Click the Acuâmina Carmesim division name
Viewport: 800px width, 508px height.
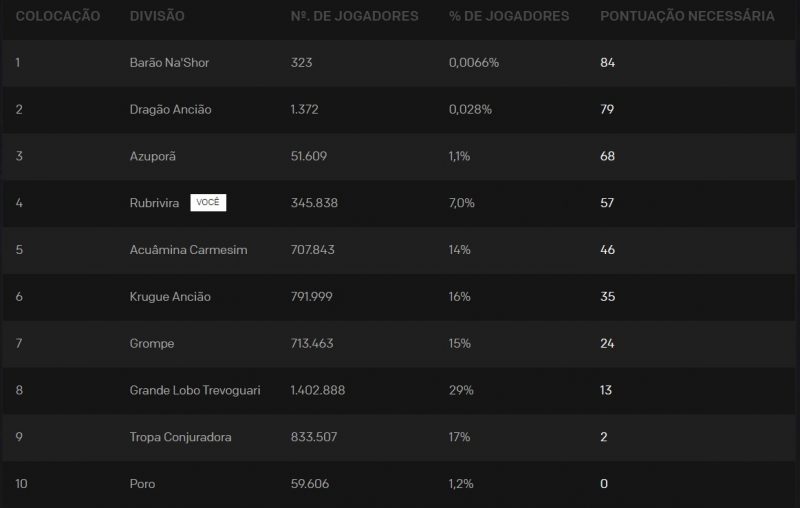coord(188,250)
